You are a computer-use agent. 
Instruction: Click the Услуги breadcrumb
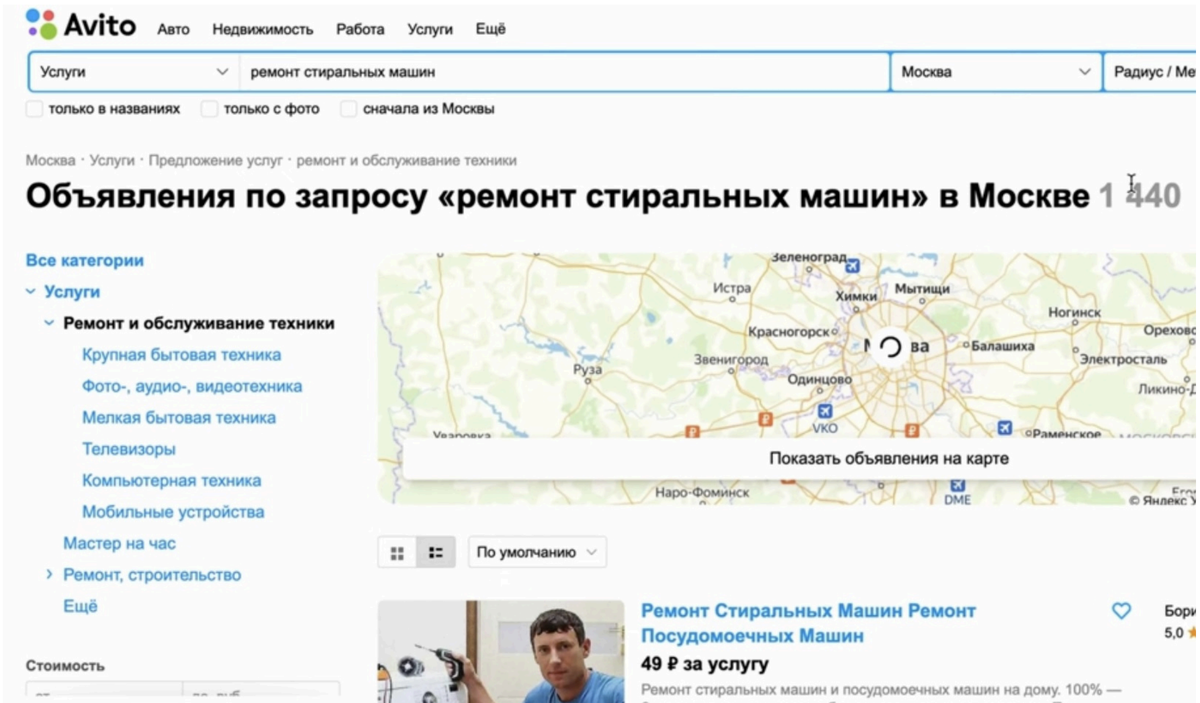112,160
